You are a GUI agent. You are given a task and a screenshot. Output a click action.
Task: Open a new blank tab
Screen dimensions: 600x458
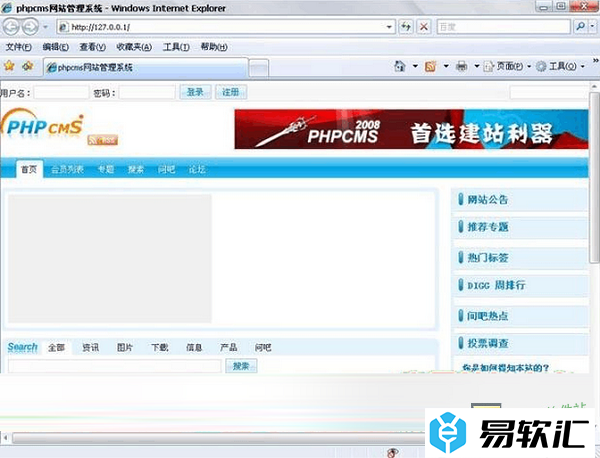click(259, 68)
